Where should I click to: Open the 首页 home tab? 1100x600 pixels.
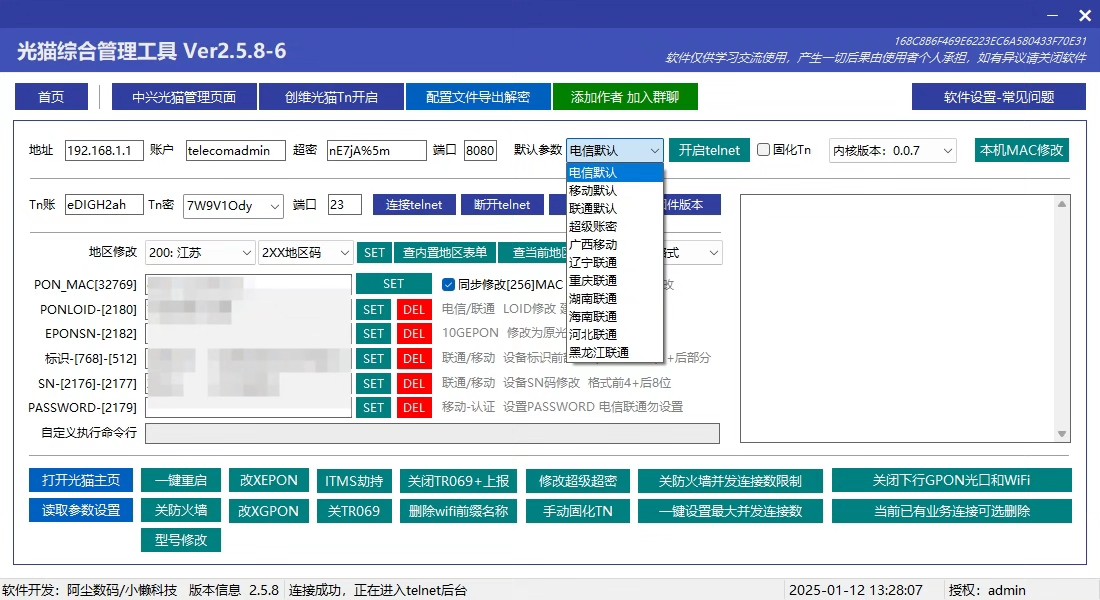coord(51,97)
